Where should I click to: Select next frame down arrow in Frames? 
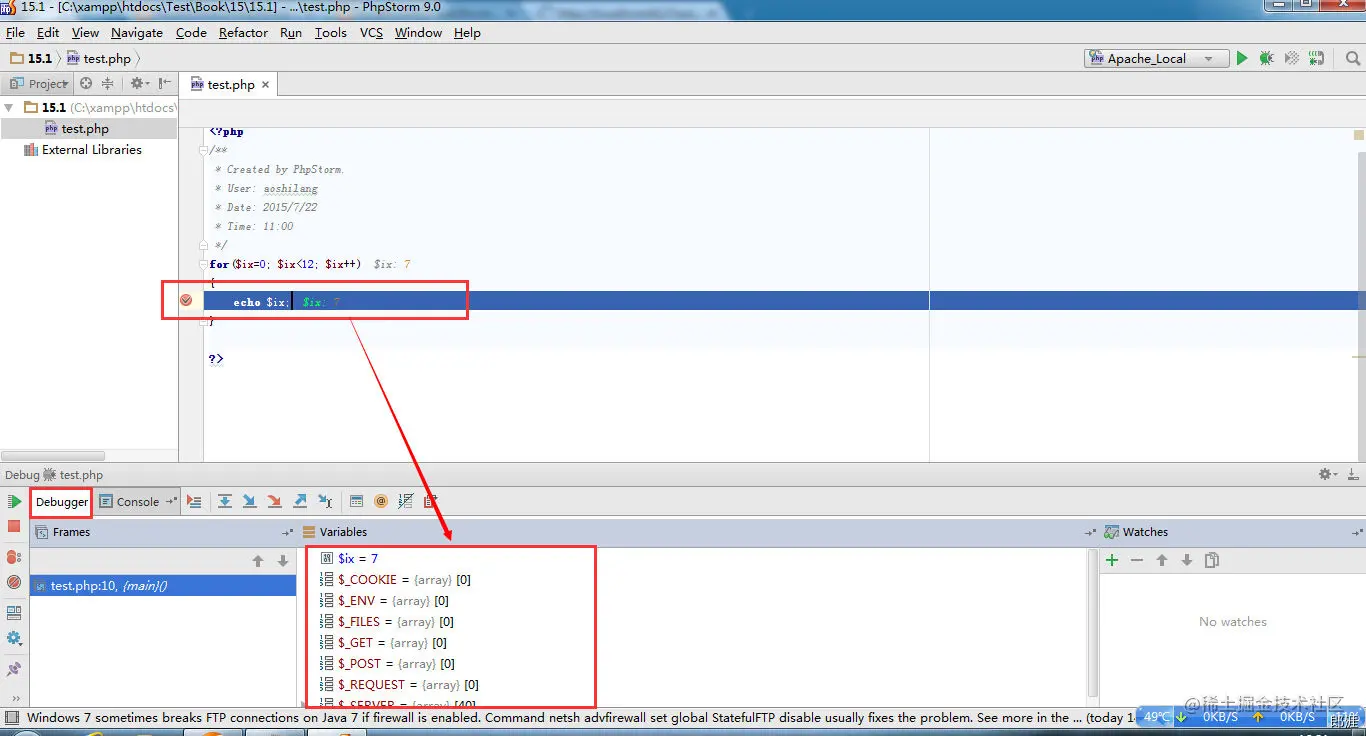(x=283, y=561)
